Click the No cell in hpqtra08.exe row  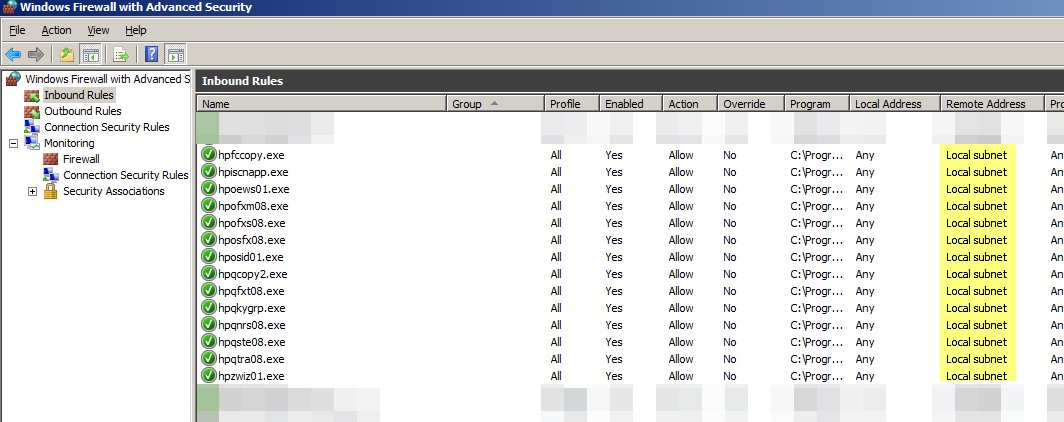(729, 358)
